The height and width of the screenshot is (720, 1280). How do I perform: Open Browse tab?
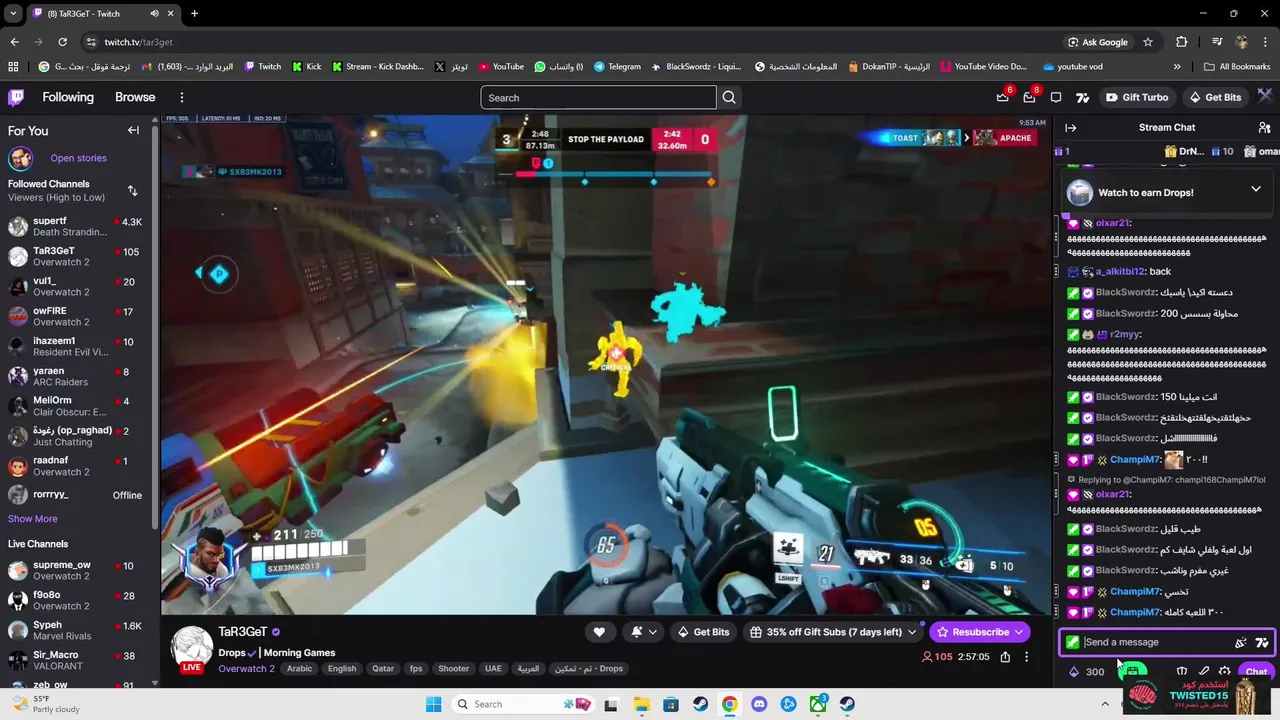[x=135, y=97]
